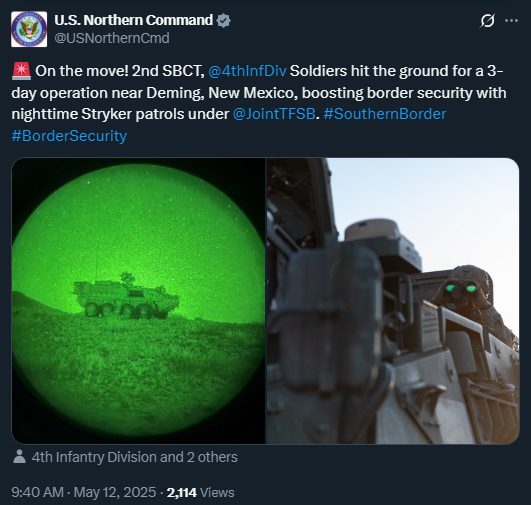Open the @USNorthernCmd handle

(x=112, y=38)
